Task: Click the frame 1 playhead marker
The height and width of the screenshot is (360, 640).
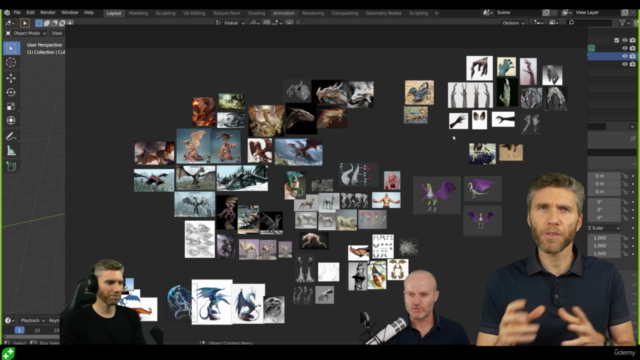Action: click(20, 330)
